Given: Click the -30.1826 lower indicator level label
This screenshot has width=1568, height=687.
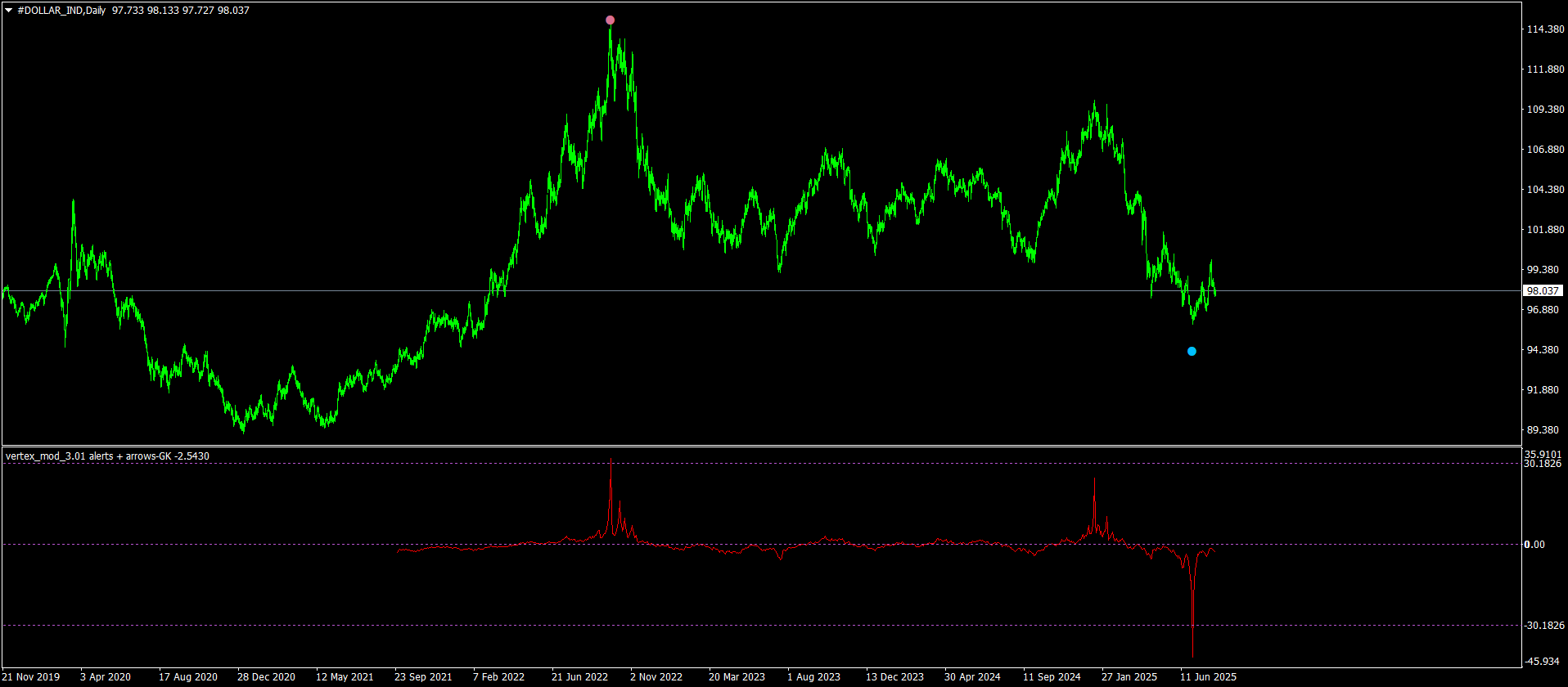Looking at the screenshot, I should point(1543,626).
